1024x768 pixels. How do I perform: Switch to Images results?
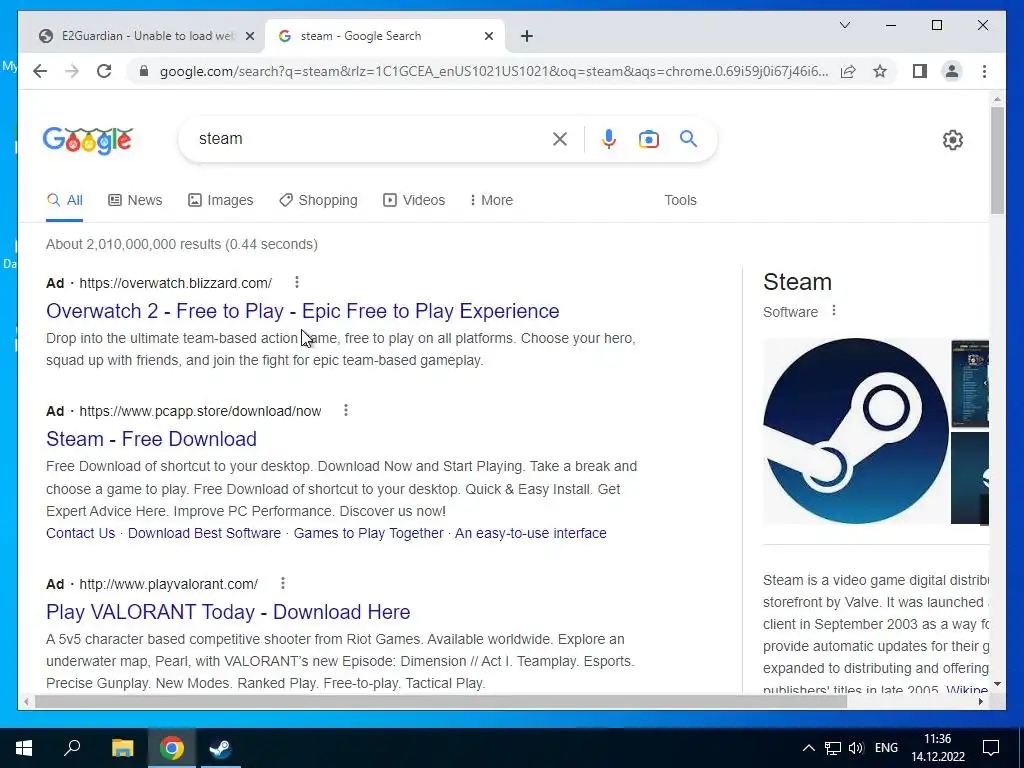pyautogui.click(x=221, y=200)
